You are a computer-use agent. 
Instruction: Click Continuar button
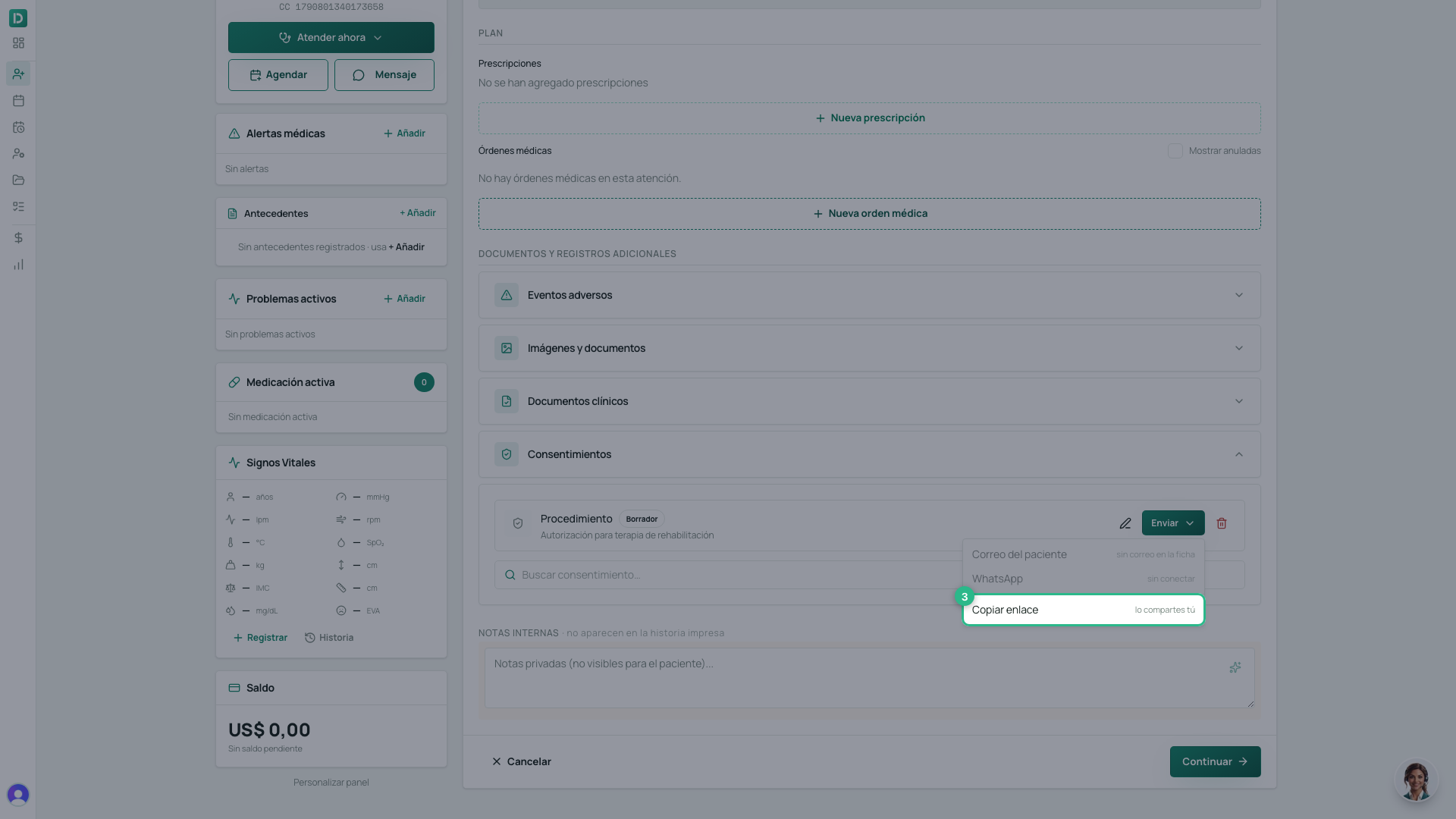[x=1215, y=761]
